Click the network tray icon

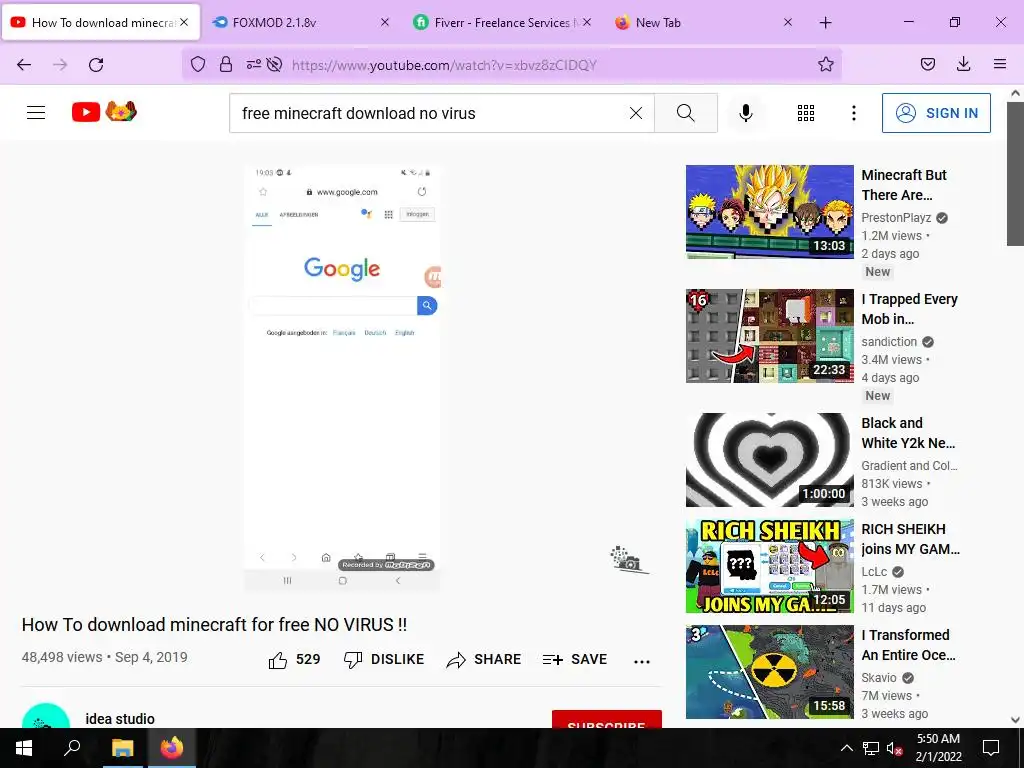871,748
